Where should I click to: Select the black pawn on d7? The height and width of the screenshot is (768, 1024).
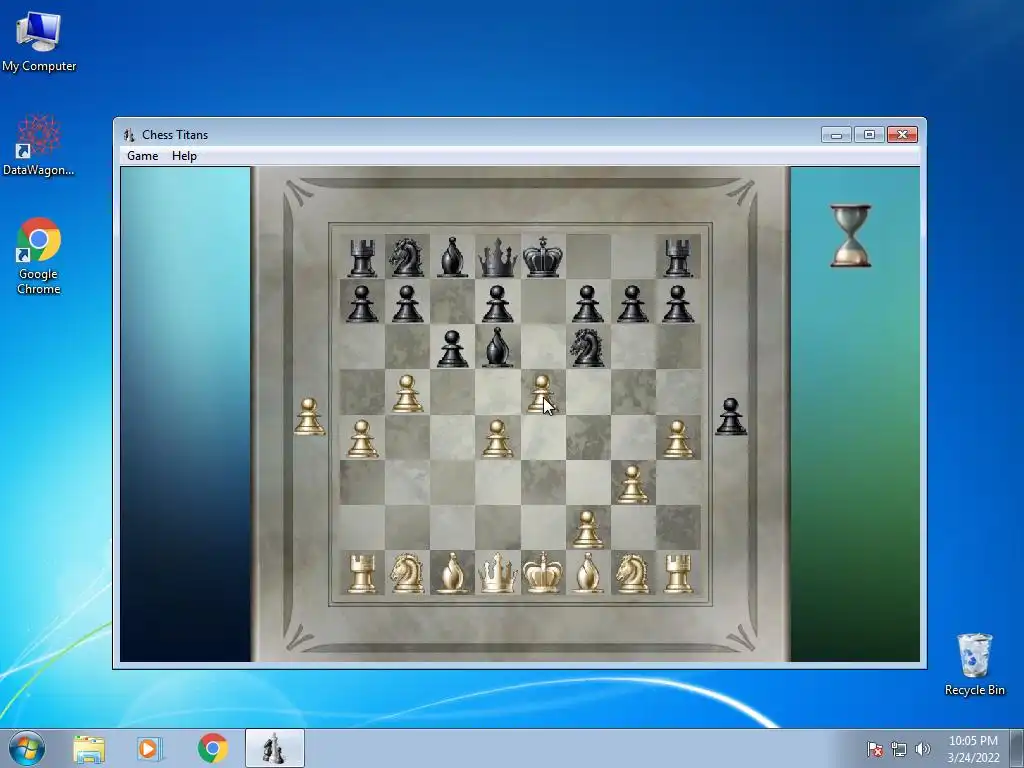coord(497,303)
